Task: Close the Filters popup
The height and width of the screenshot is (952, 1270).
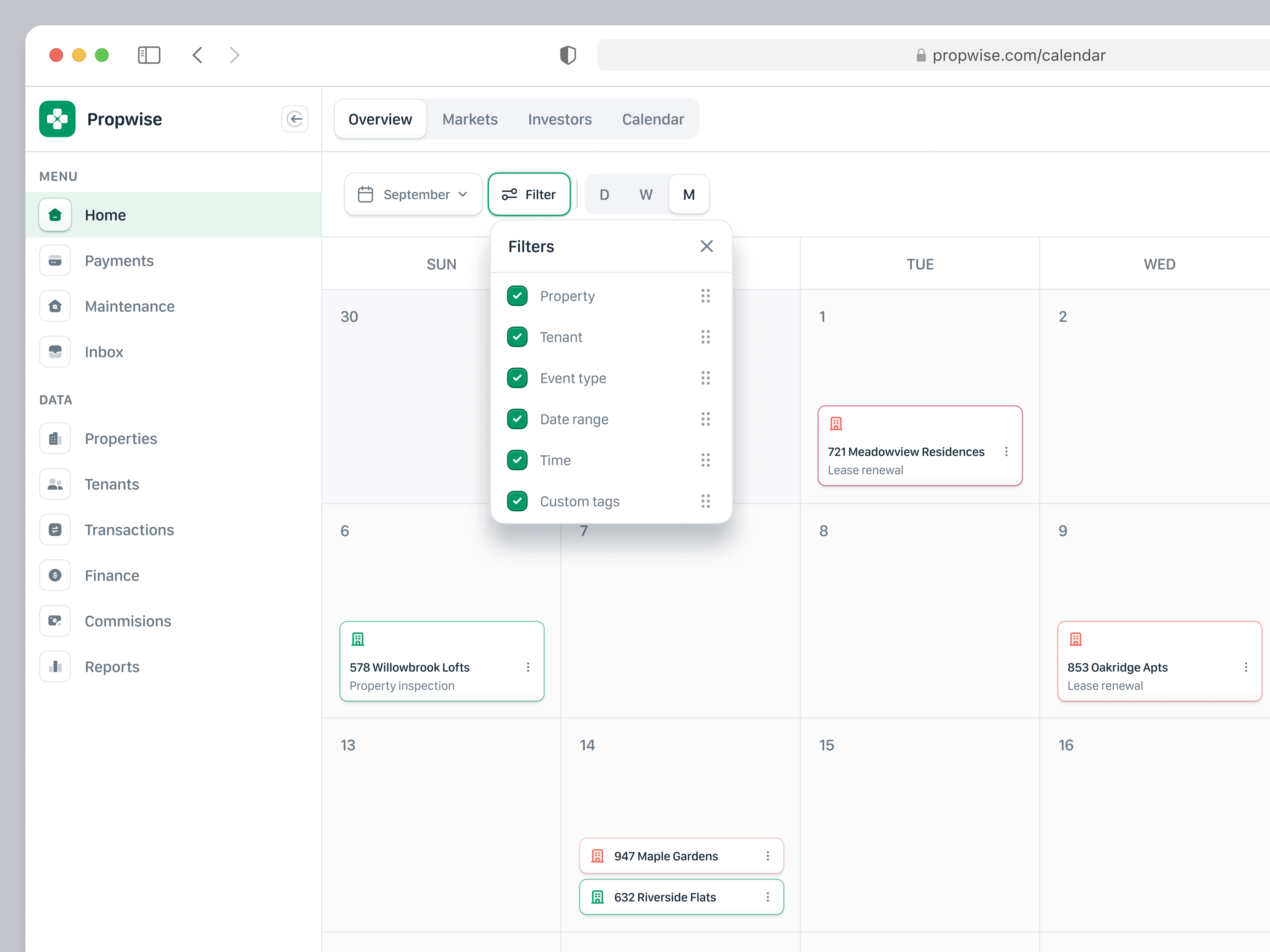Action: point(706,246)
